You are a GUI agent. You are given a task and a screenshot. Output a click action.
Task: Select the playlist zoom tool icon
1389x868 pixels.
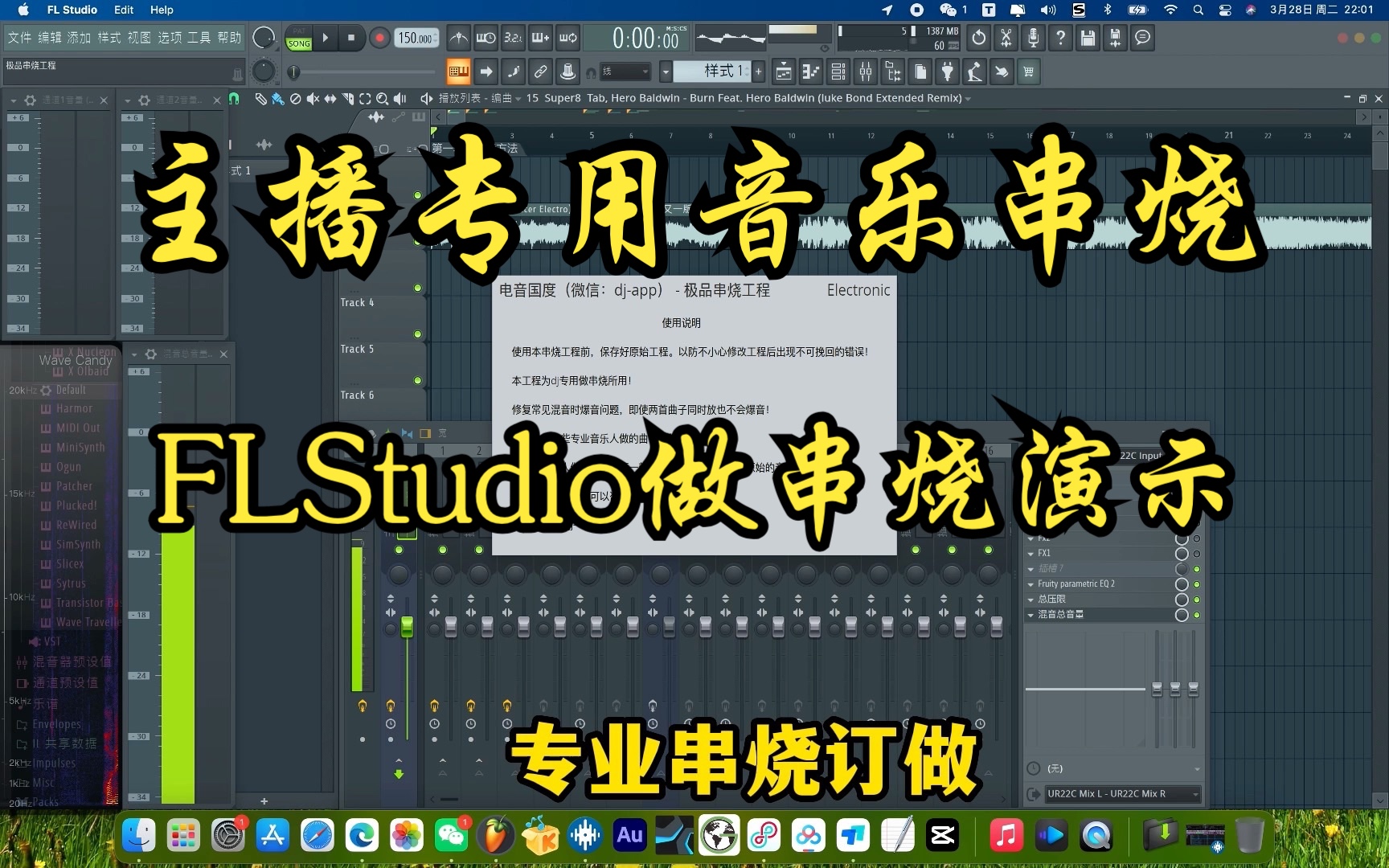(383, 99)
